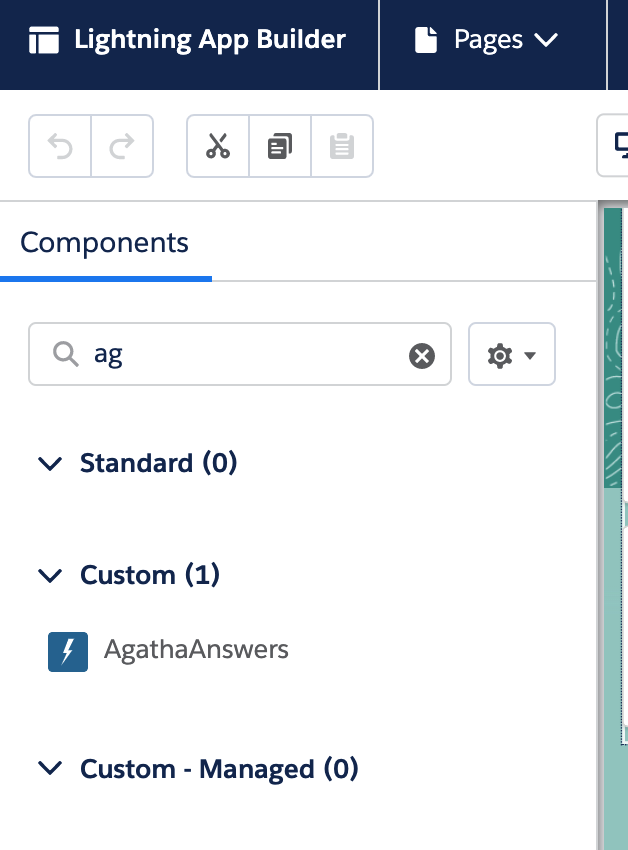Click the AgathaAnswers lightning bolt icon

(68, 652)
